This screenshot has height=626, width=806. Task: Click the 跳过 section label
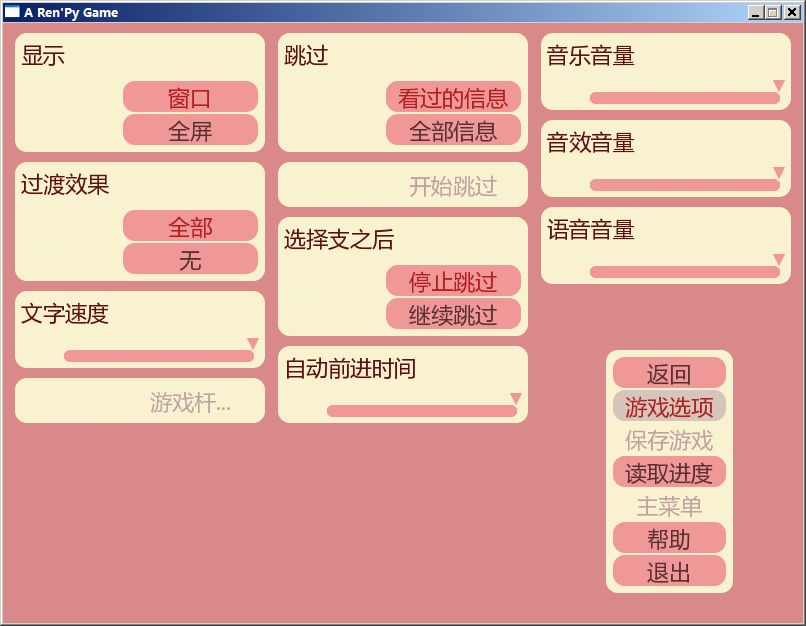pos(306,56)
